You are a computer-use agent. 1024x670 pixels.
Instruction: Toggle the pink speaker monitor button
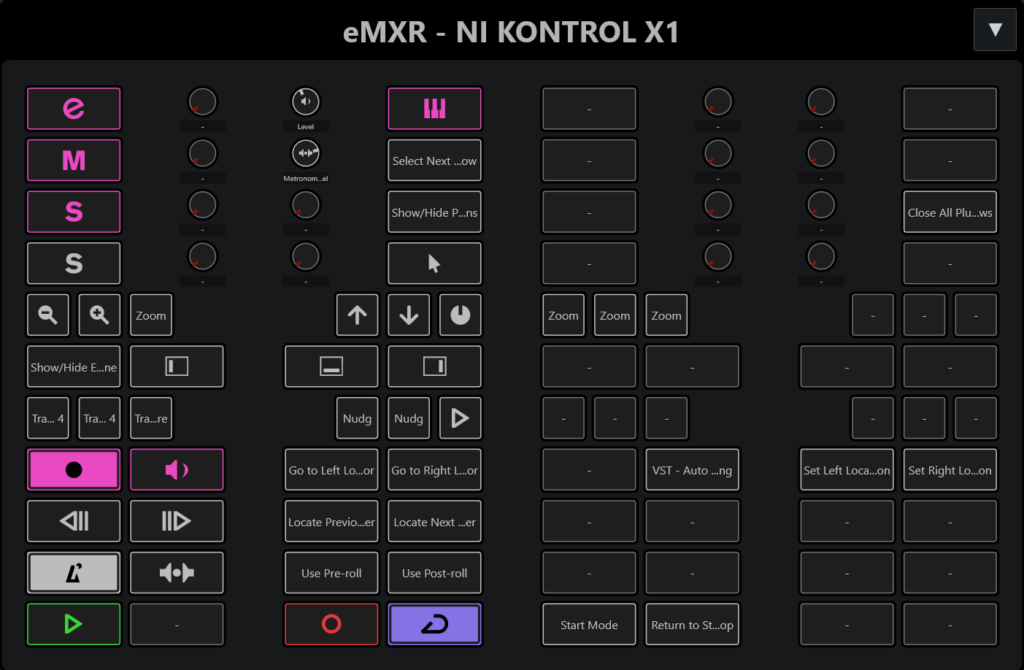(177, 470)
